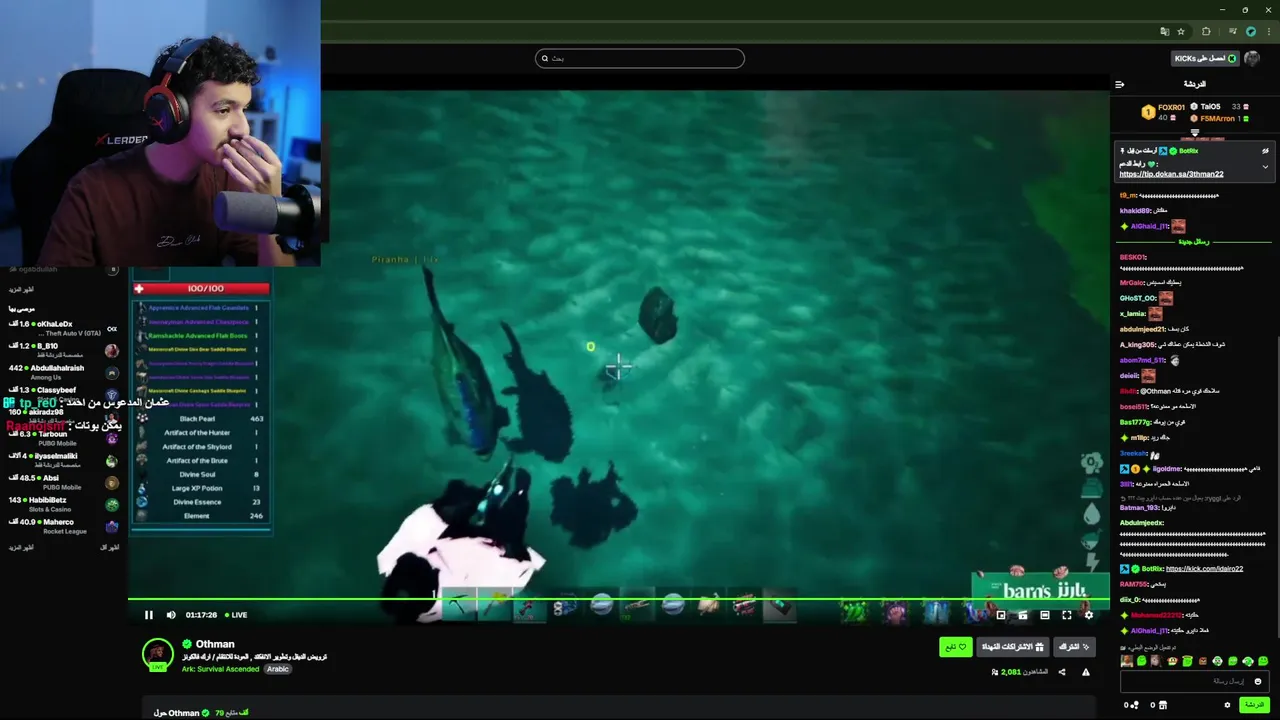The width and height of the screenshot is (1280, 720).
Task: Open the Ark: Survival Ascended category link
Action: [x=220, y=669]
